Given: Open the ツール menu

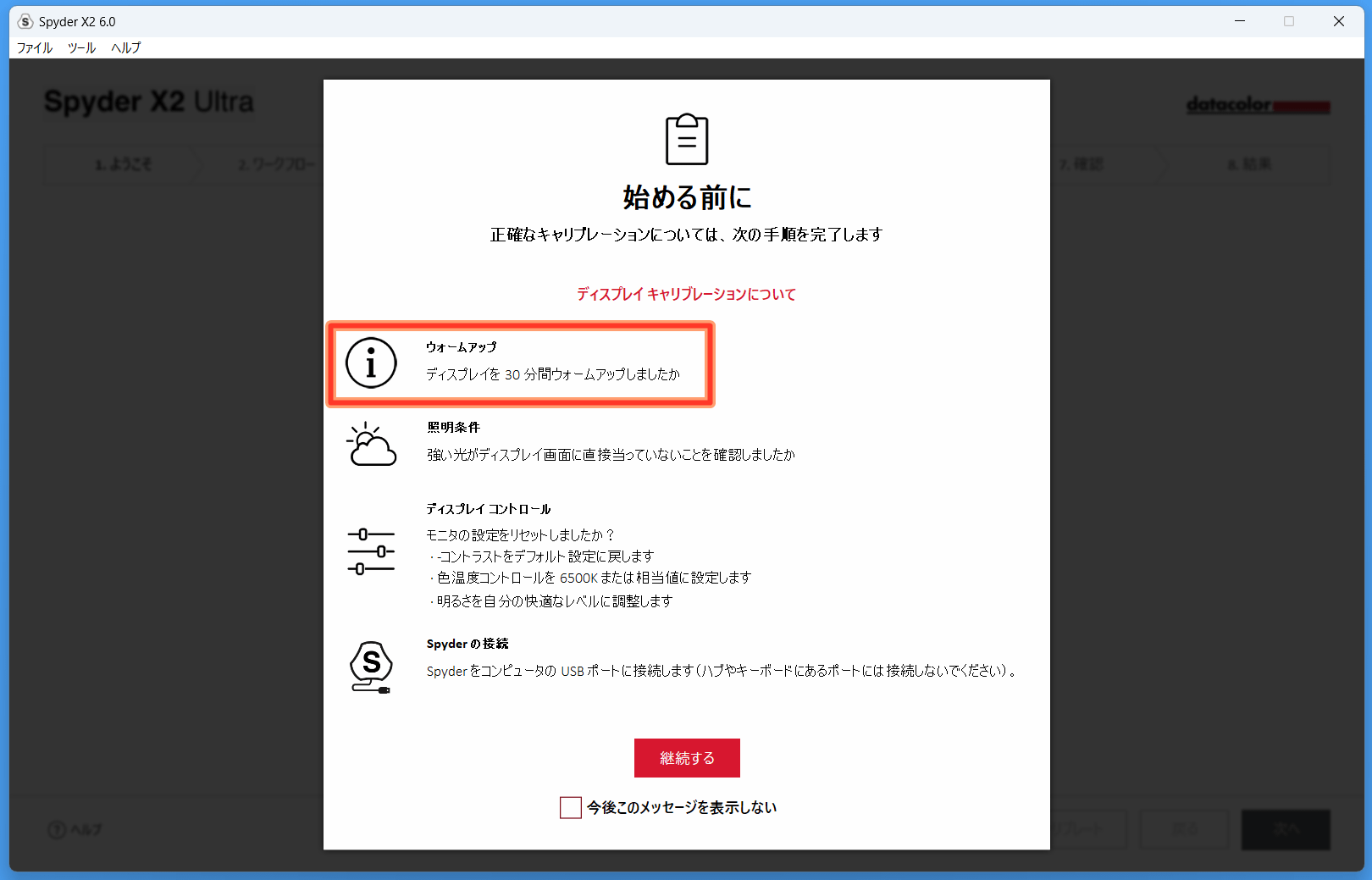Looking at the screenshot, I should click(81, 48).
